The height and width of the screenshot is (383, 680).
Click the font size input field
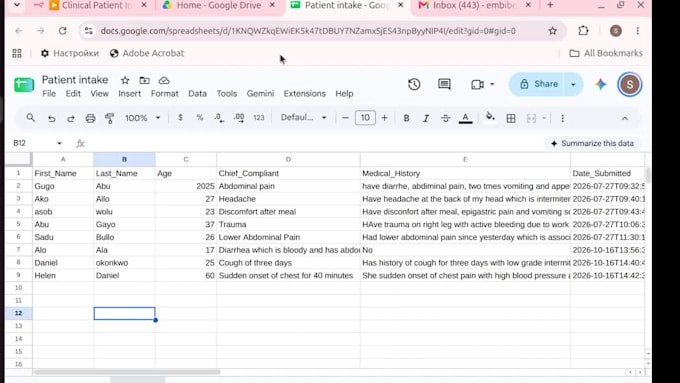click(x=365, y=118)
